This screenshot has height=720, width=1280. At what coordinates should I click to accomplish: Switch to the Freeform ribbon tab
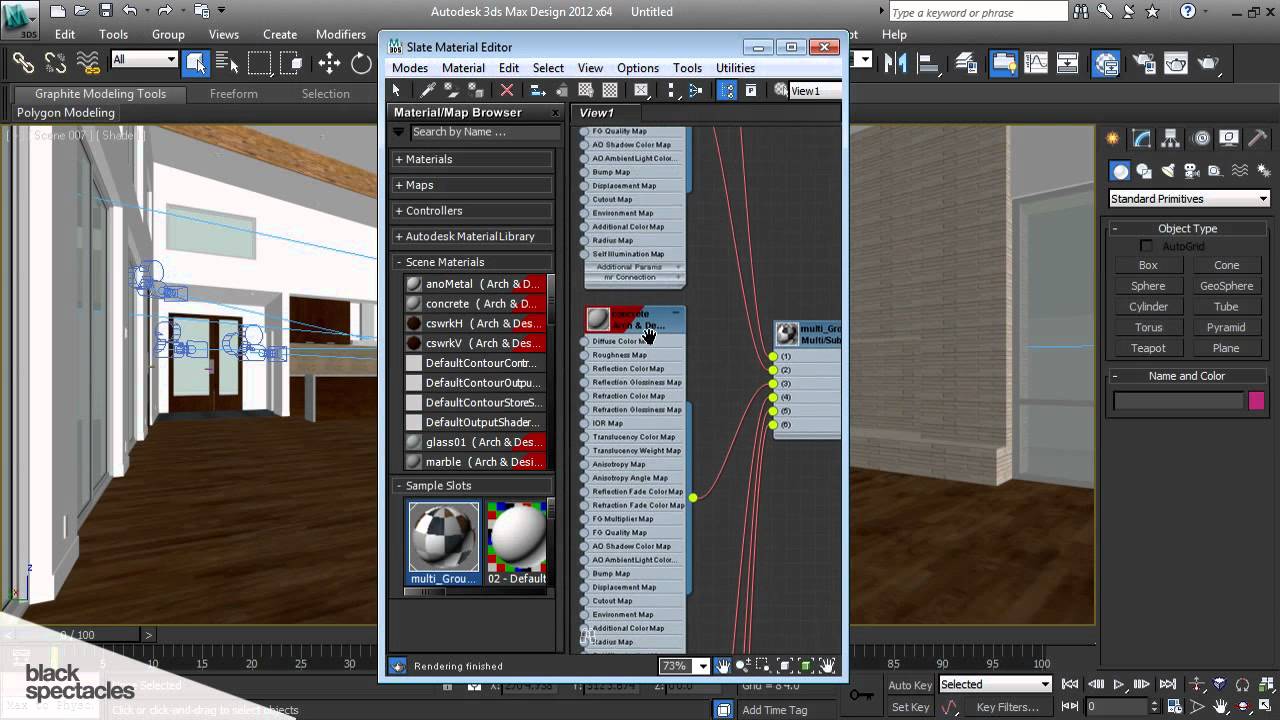(234, 94)
